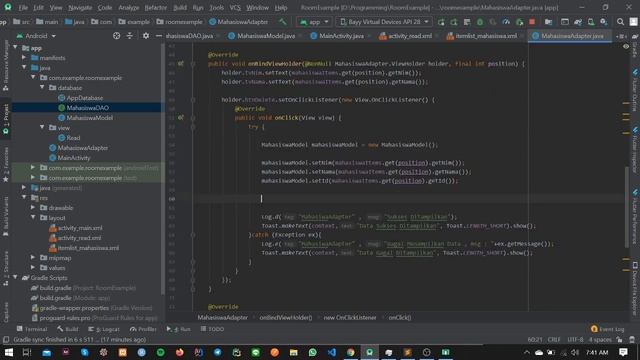Open Build tool window

tap(68, 329)
